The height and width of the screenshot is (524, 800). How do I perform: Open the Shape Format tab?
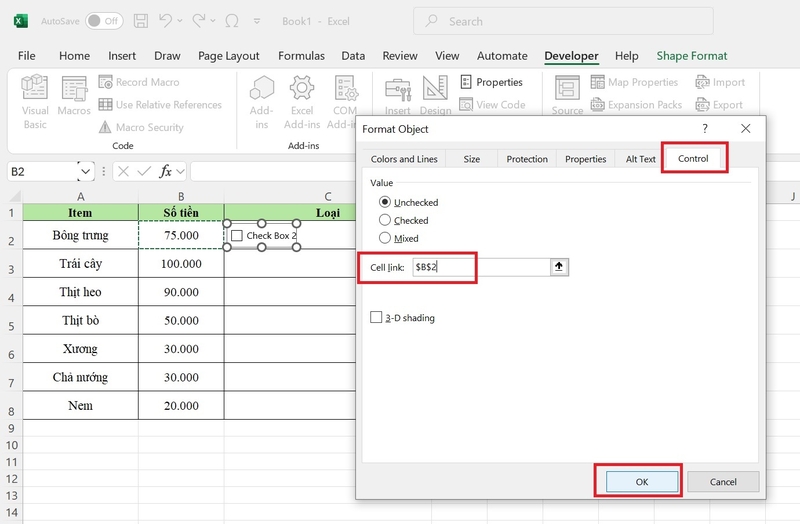coord(691,56)
